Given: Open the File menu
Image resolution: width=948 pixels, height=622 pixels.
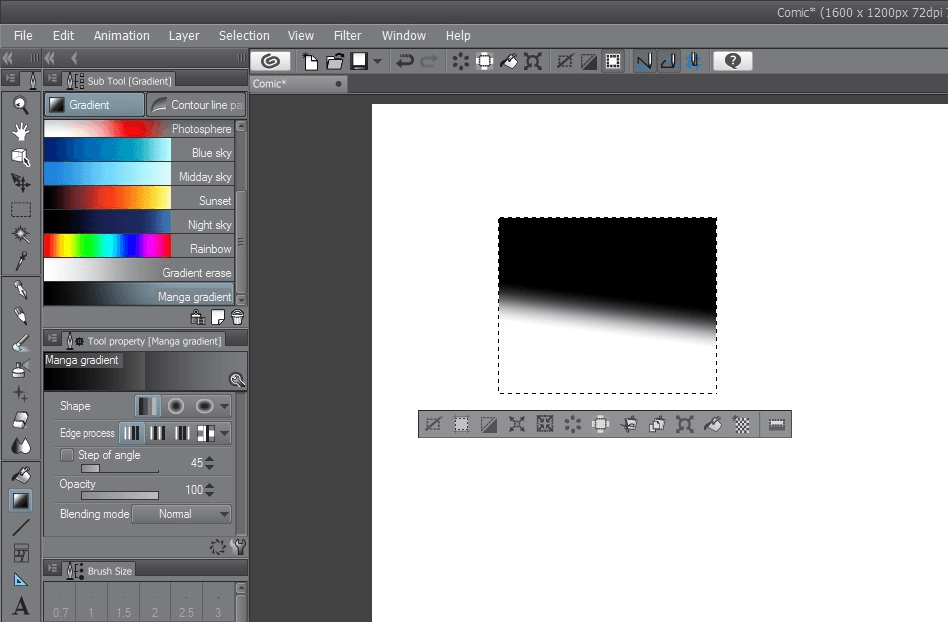Looking at the screenshot, I should [23, 36].
